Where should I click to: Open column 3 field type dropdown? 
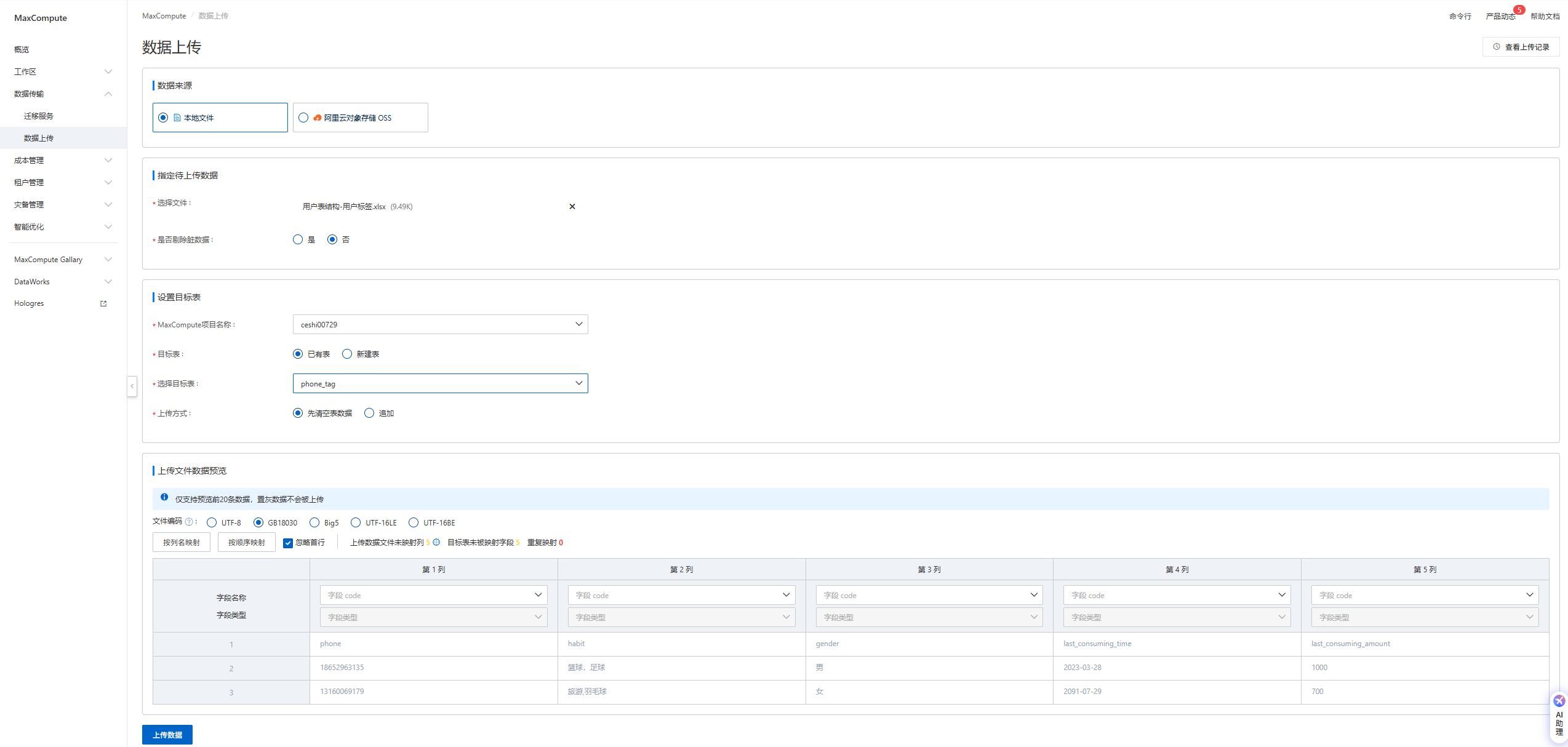929,617
